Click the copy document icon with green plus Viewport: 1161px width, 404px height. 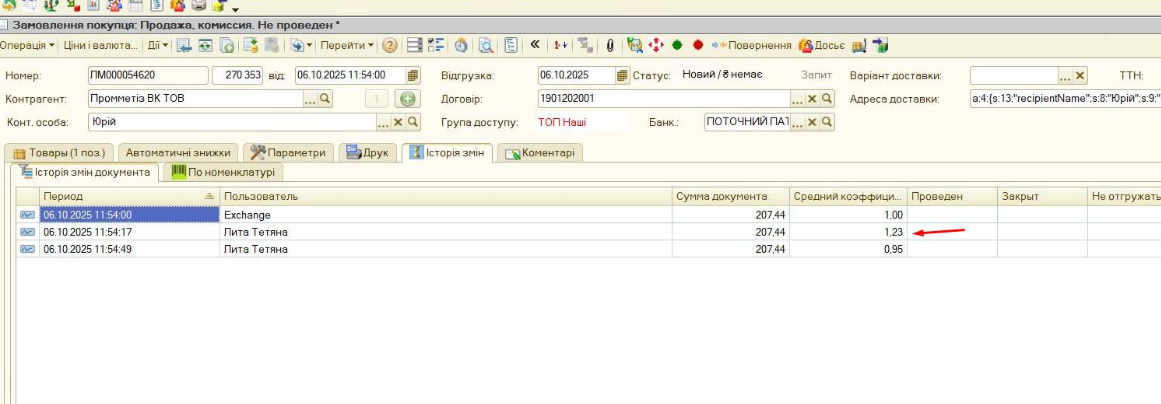227,45
